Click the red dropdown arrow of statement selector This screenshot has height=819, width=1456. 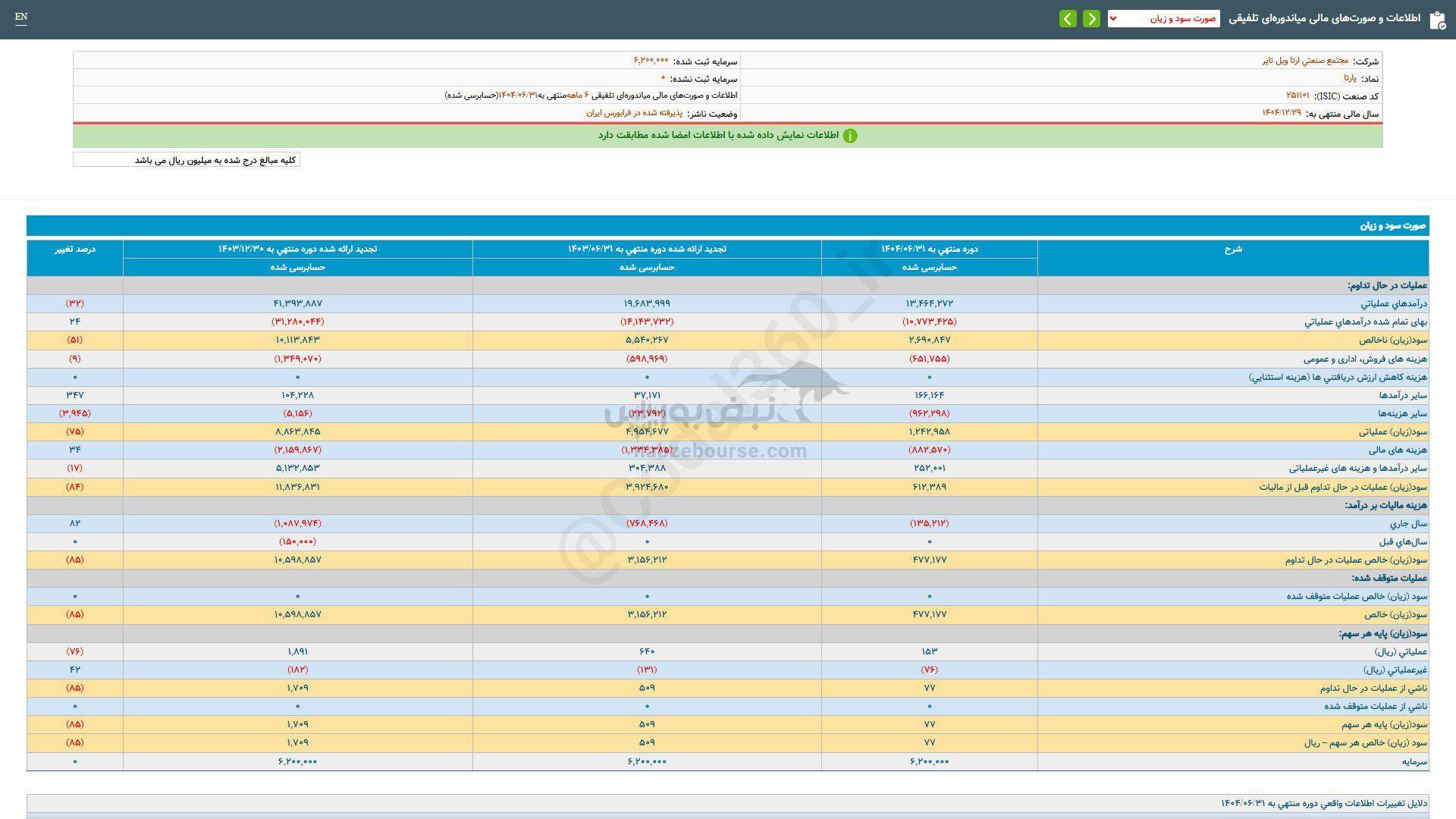tap(1113, 19)
